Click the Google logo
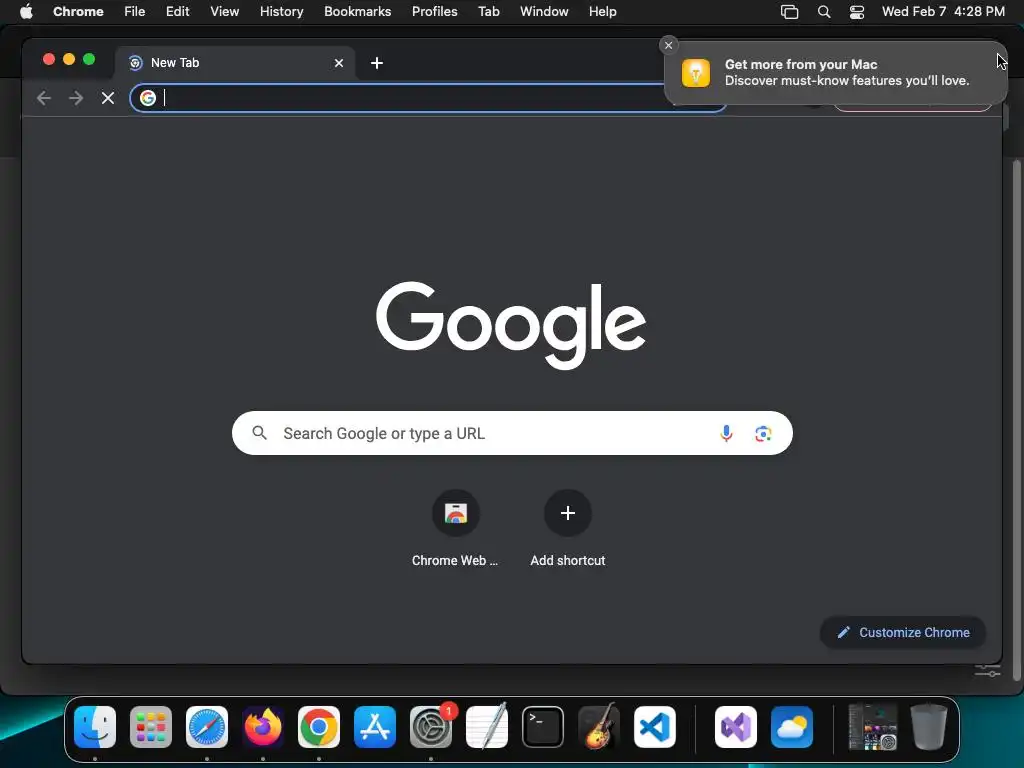This screenshot has width=1024, height=768. [511, 325]
